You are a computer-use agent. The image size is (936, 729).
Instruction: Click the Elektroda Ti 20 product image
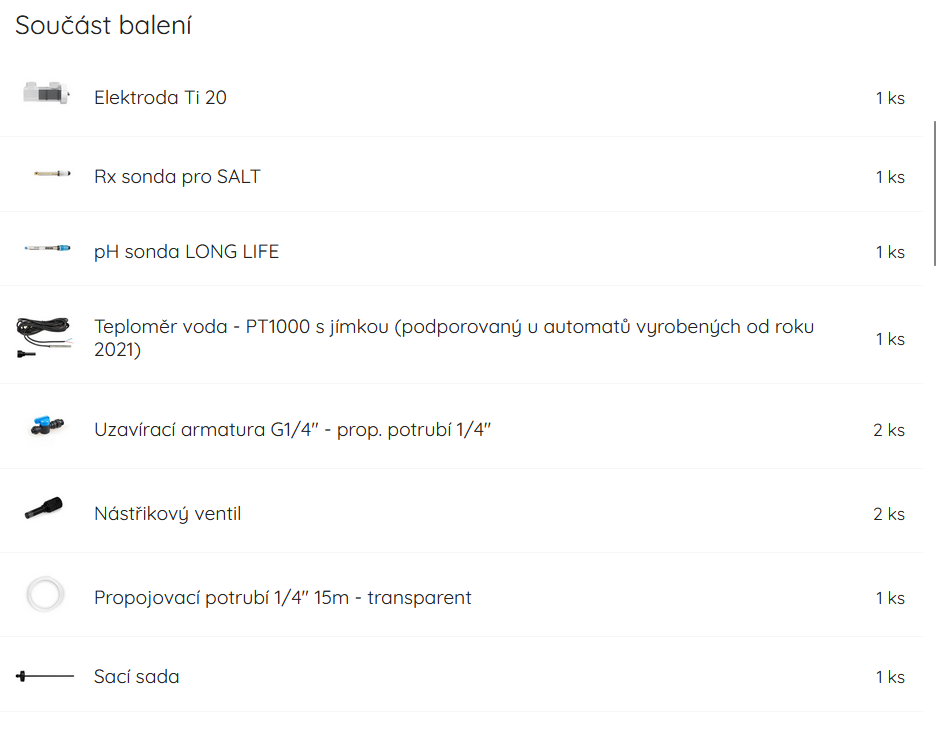click(x=45, y=95)
